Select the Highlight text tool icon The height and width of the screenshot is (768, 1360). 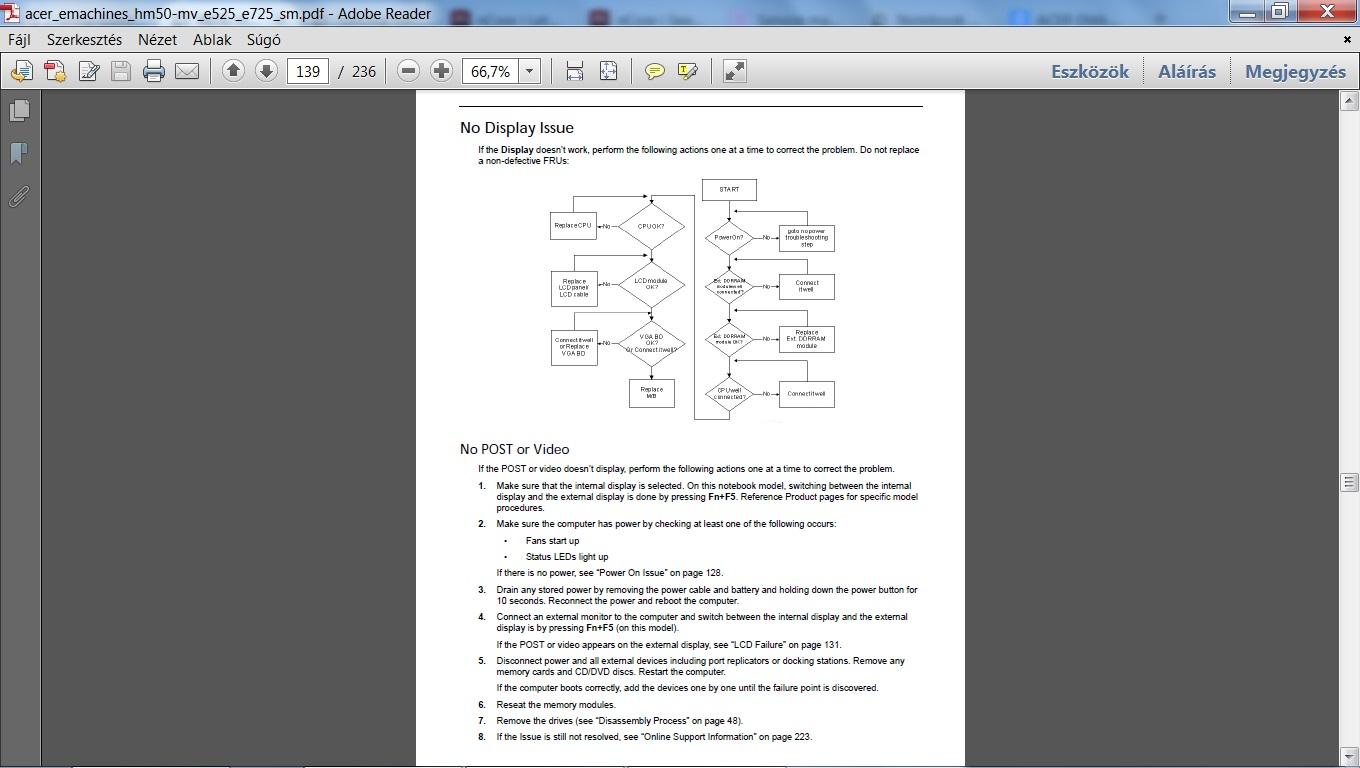tap(687, 71)
